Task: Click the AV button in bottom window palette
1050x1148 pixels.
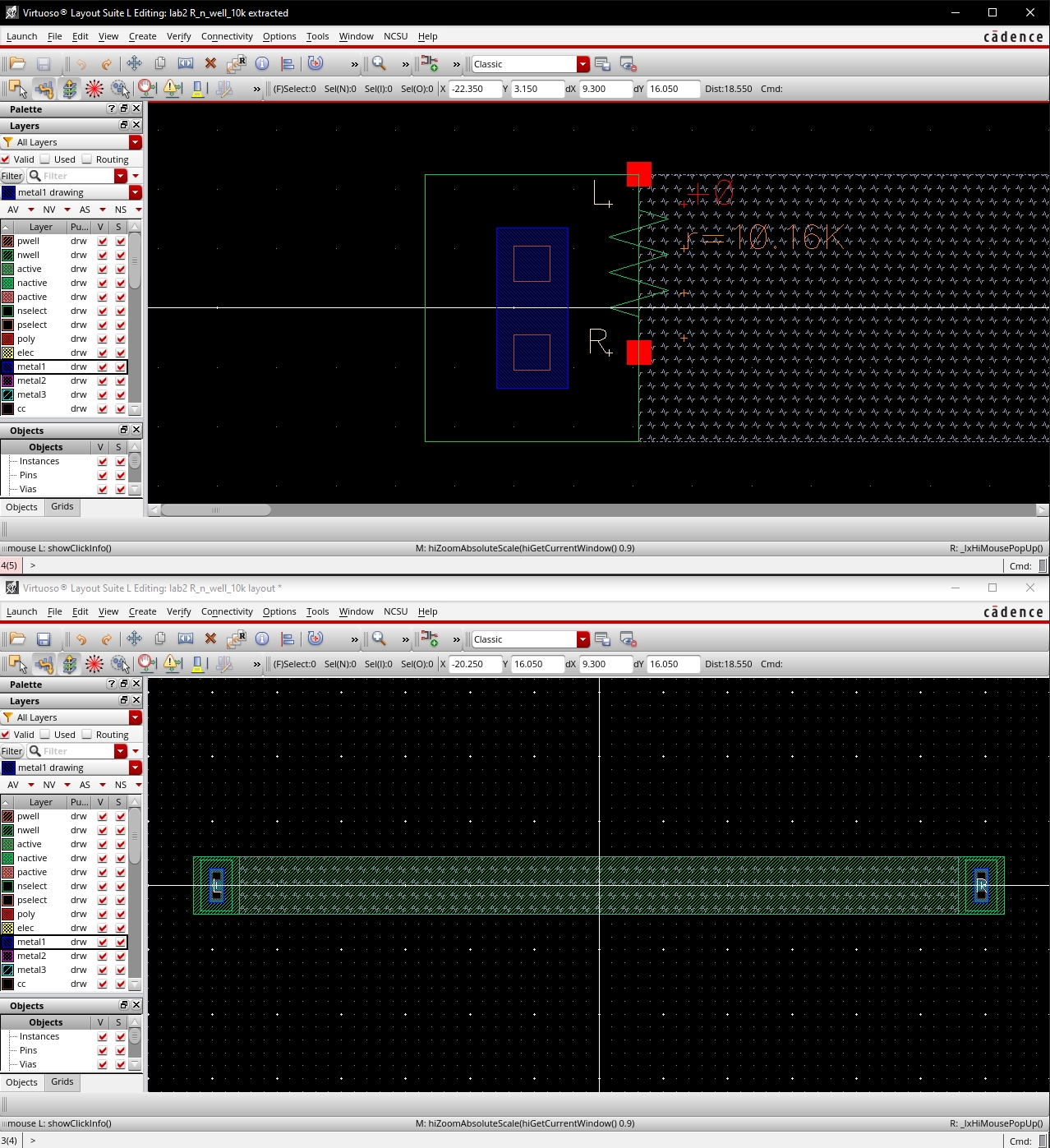Action: point(13,785)
